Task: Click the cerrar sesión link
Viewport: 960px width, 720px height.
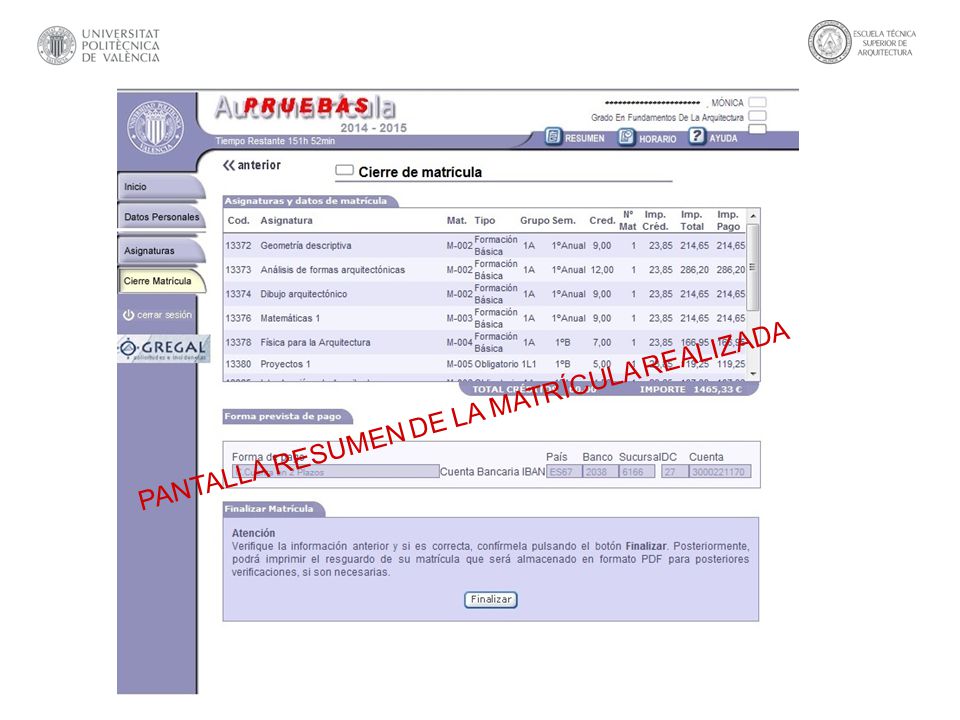Action: click(164, 315)
